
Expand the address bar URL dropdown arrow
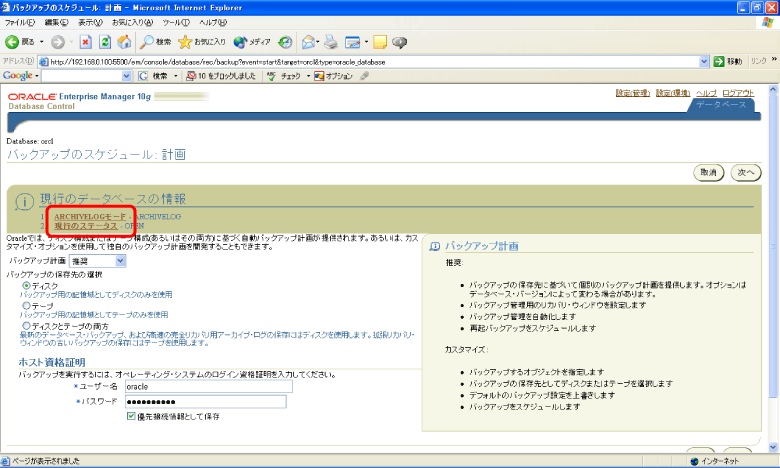click(x=704, y=62)
